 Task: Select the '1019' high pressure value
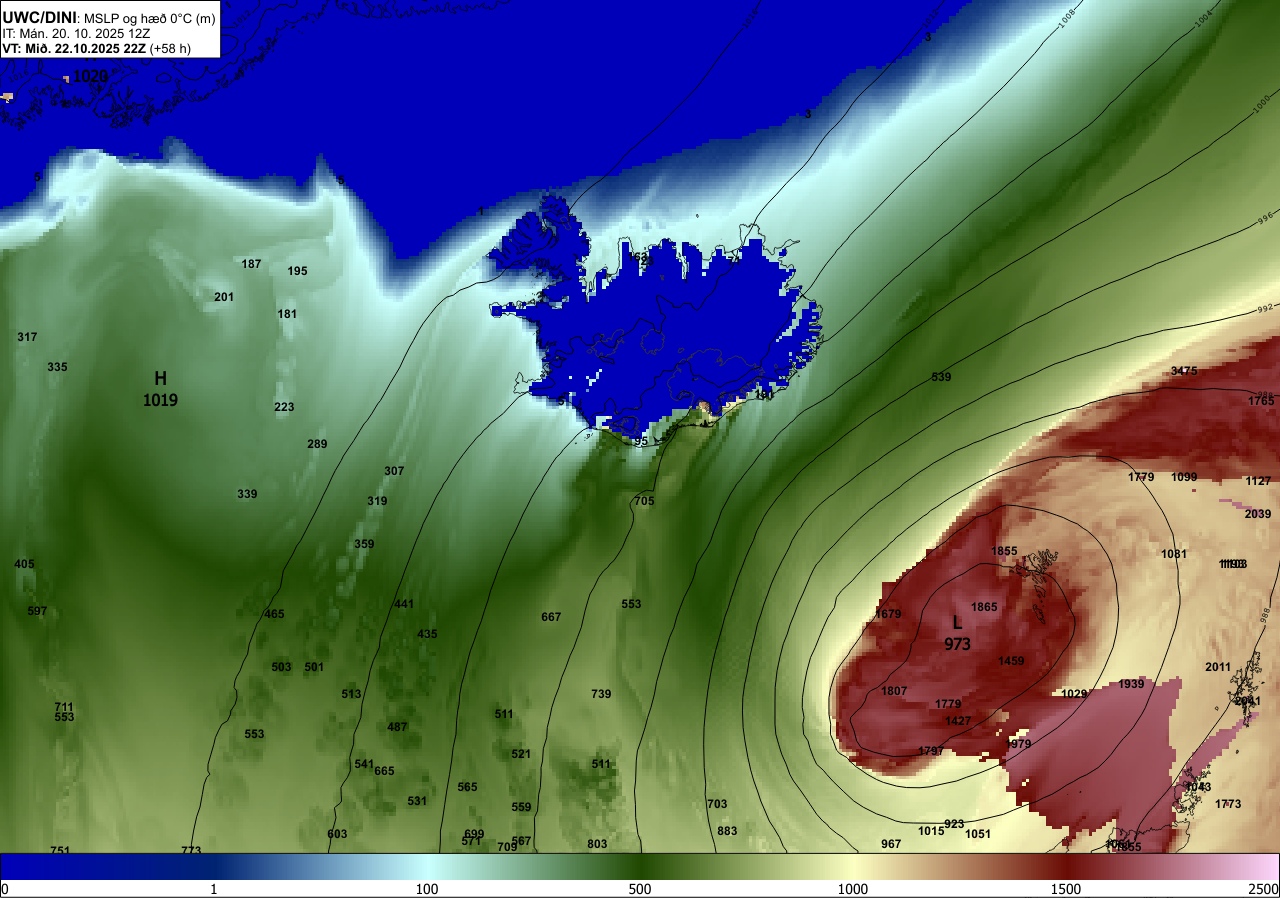(x=160, y=400)
